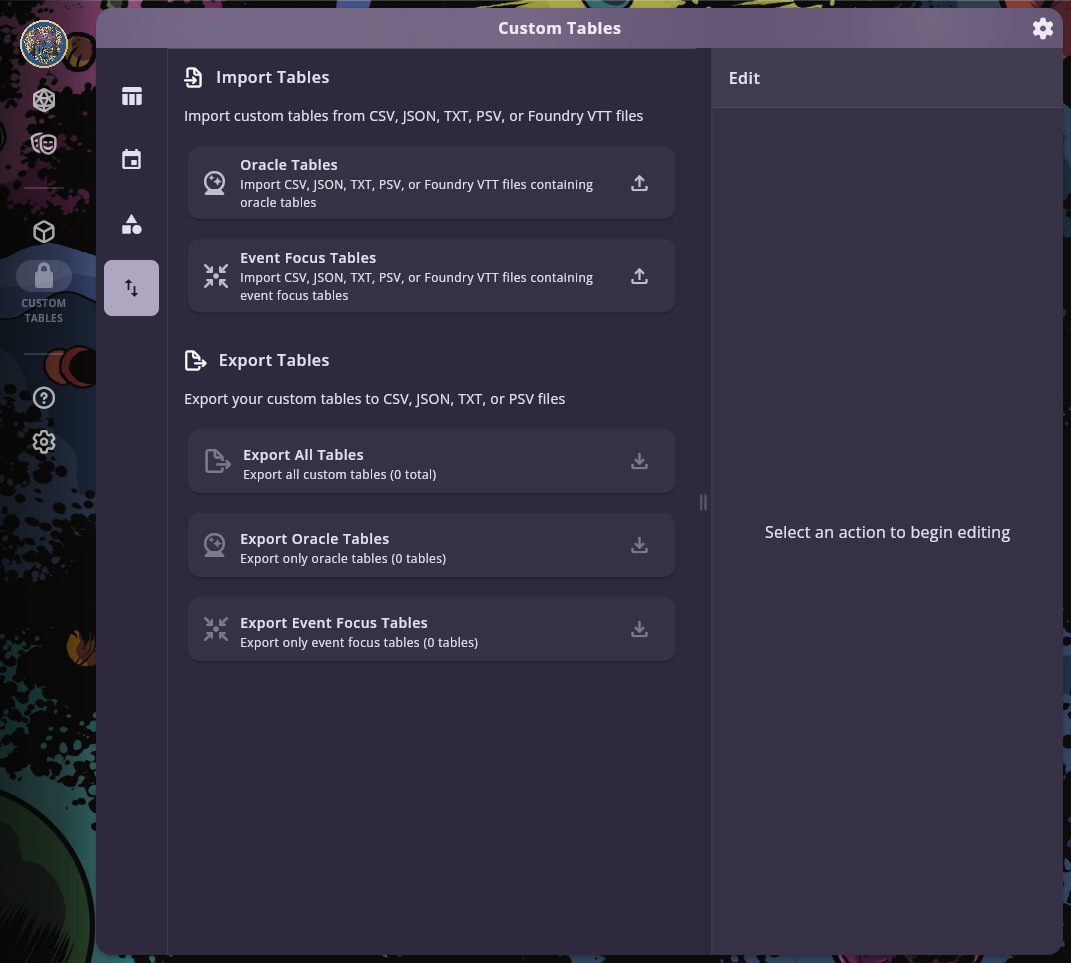Open the theater masks icon in sidebar
The height and width of the screenshot is (963, 1071).
[x=44, y=143]
